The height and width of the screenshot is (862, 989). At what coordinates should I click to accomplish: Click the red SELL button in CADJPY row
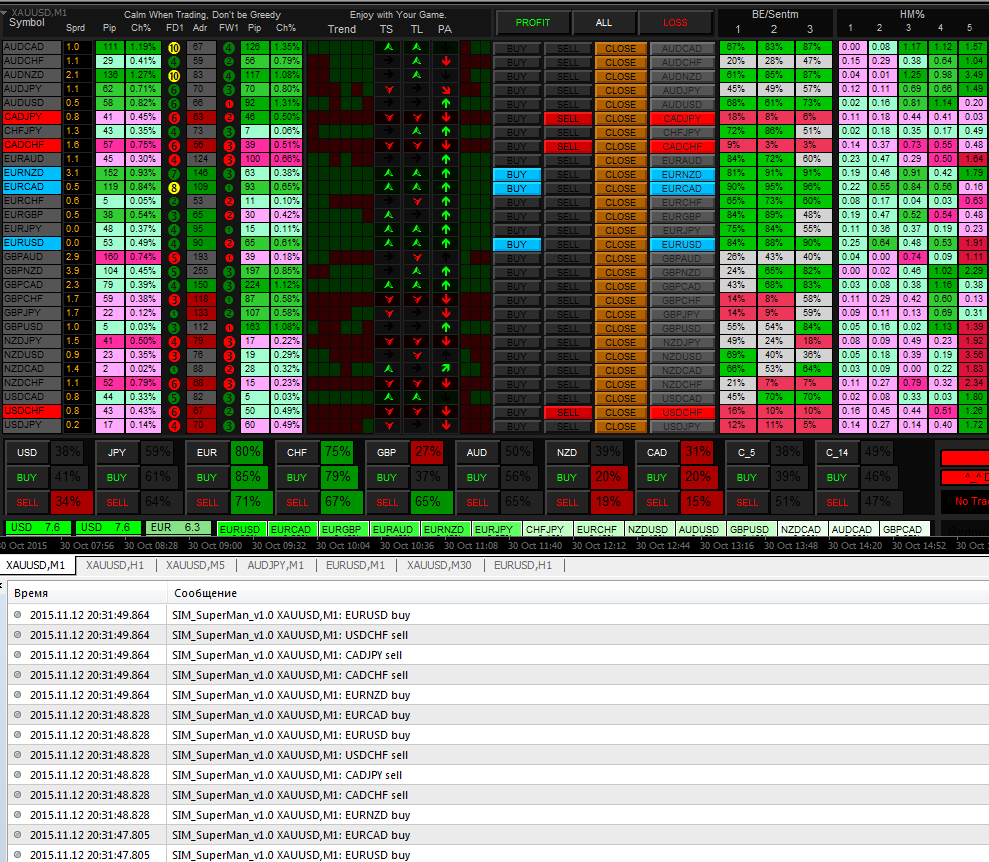pyautogui.click(x=568, y=119)
